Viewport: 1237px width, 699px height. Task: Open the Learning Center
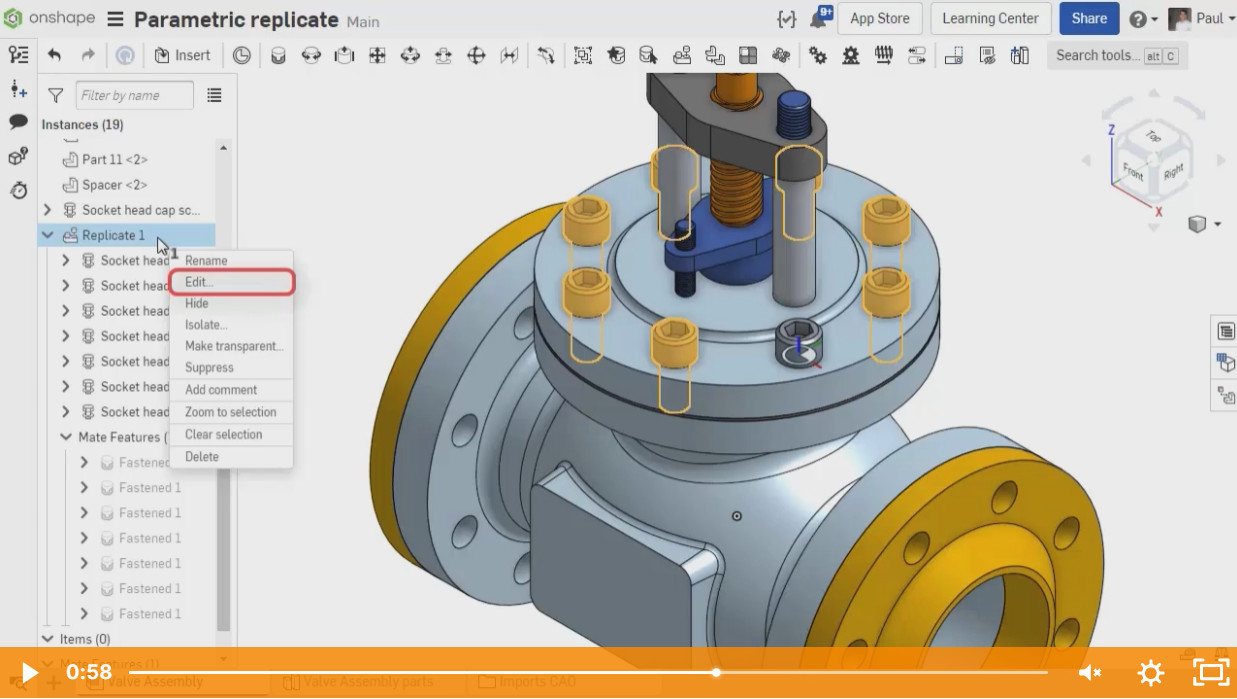(x=990, y=18)
